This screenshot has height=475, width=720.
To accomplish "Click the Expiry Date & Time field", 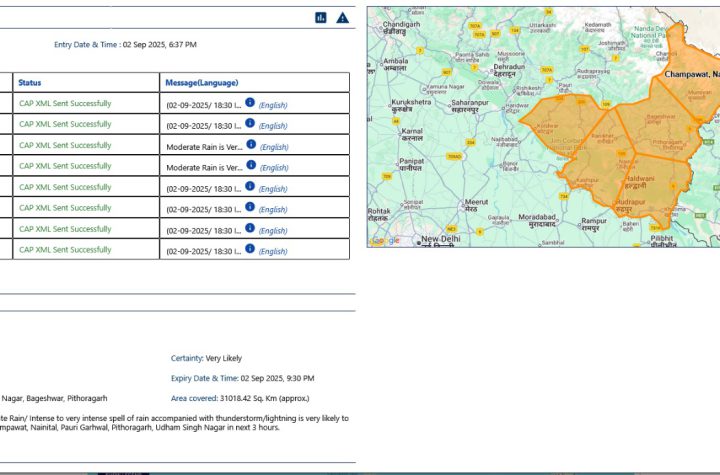I will tap(242, 379).
